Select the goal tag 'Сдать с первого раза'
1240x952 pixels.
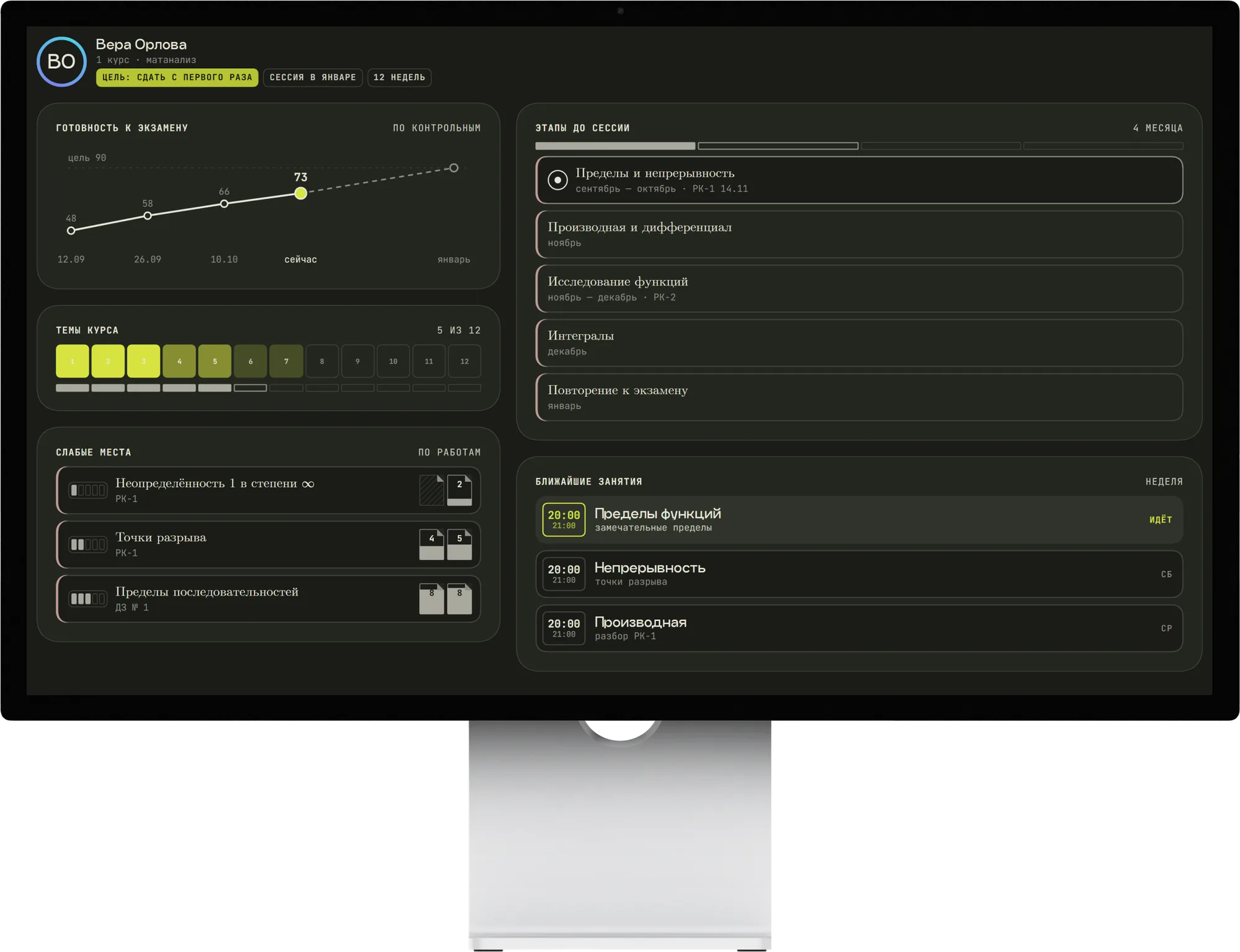(x=177, y=77)
